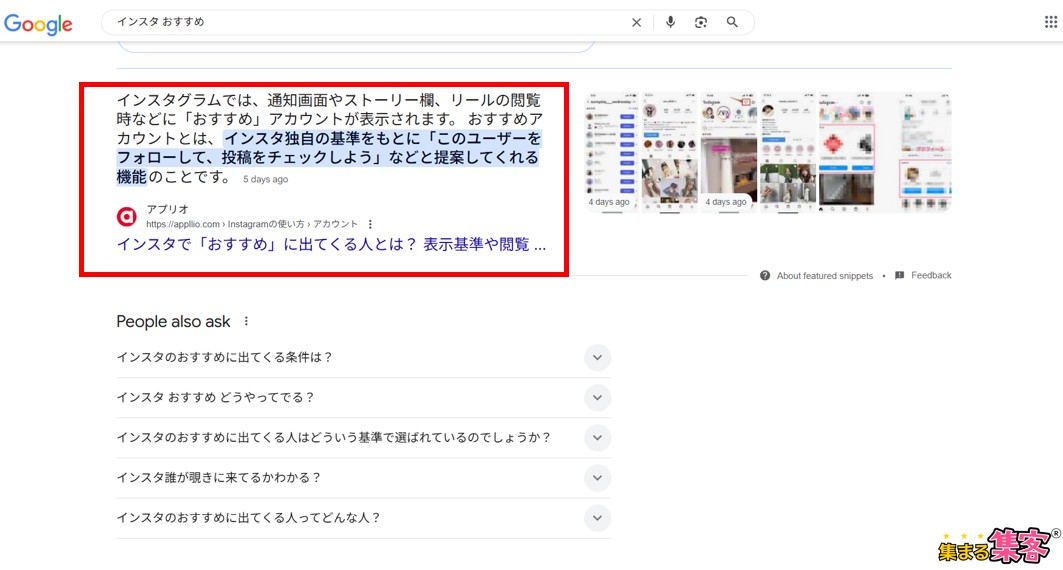Screen dimensions: 1063x570
Task: Open the 「インスタで「おすすめ」に出てくる人とは？」 result link
Action: (331, 245)
